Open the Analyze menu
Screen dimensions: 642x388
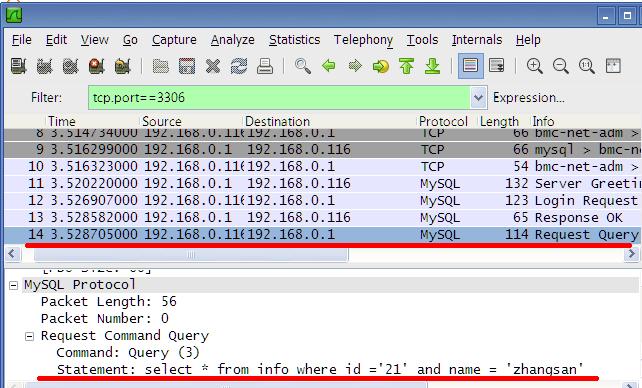tap(233, 40)
